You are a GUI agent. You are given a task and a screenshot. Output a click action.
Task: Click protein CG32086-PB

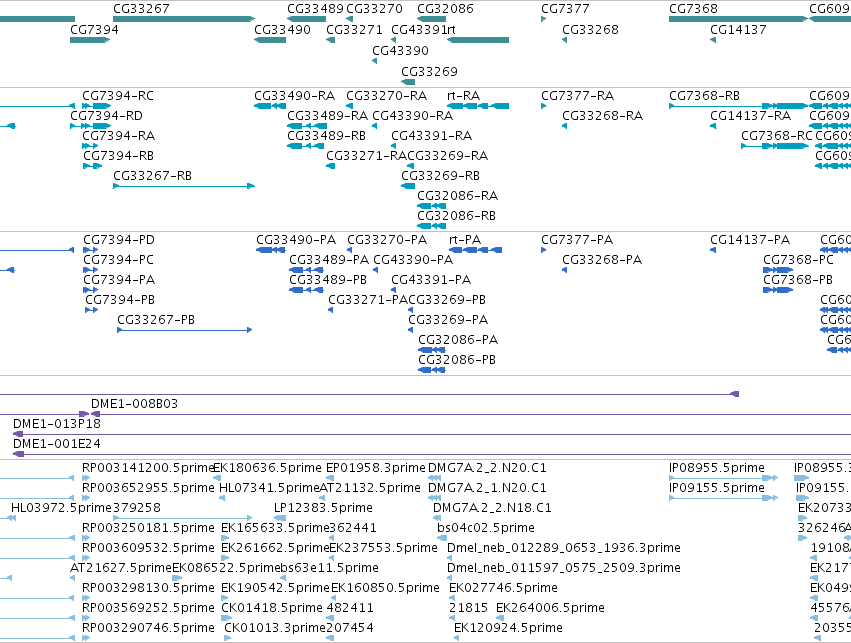tap(431, 370)
